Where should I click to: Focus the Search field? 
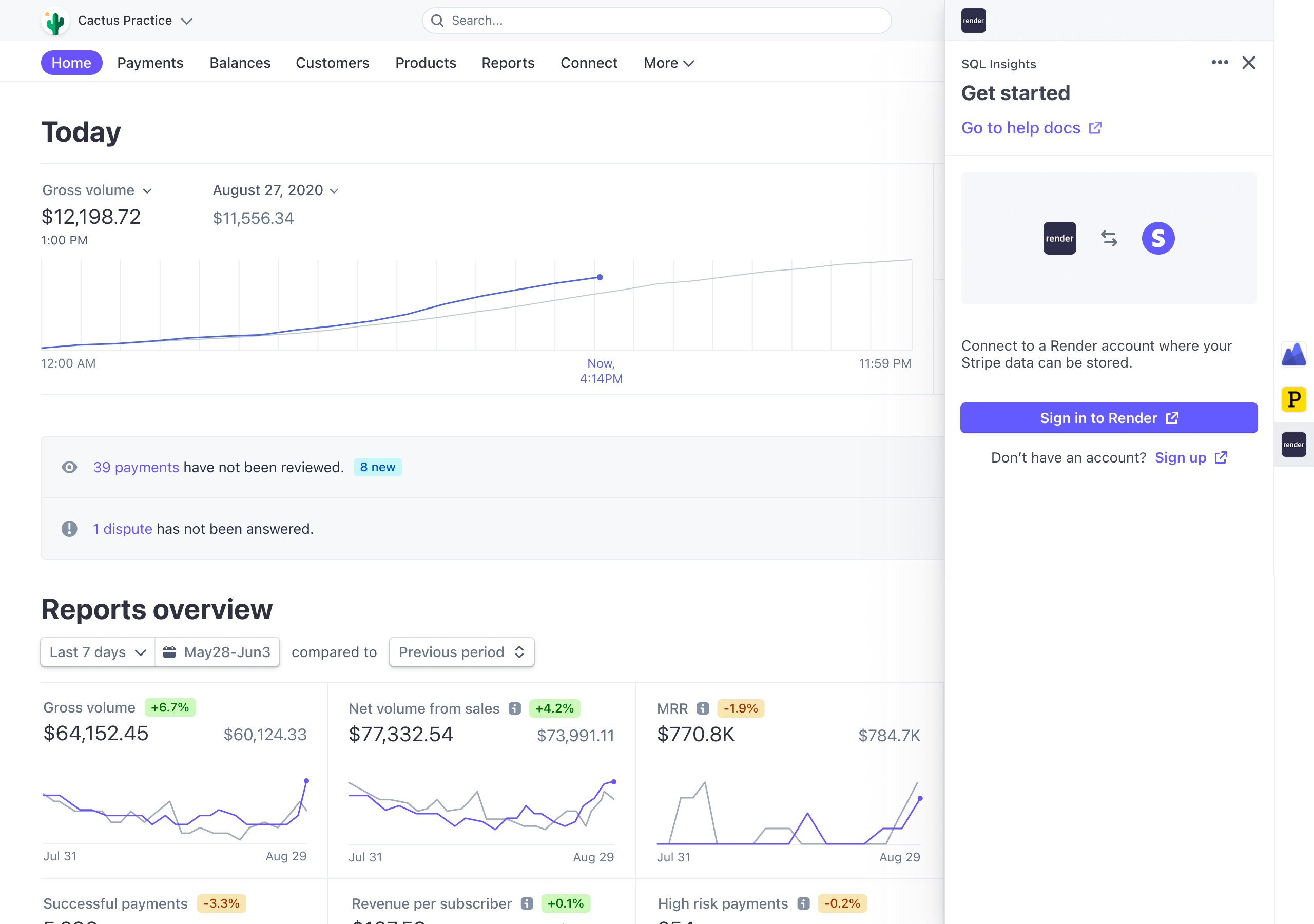pos(656,21)
